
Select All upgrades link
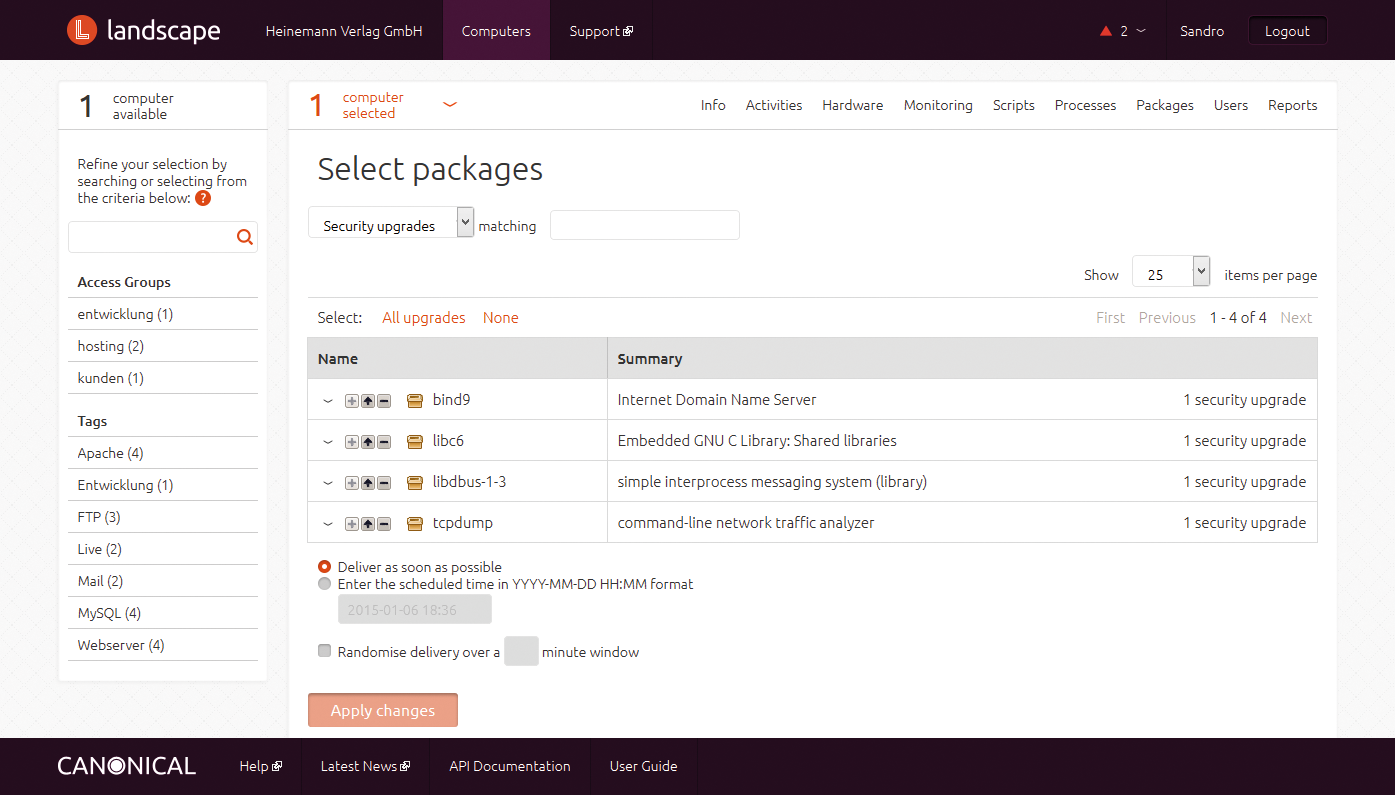pos(423,317)
